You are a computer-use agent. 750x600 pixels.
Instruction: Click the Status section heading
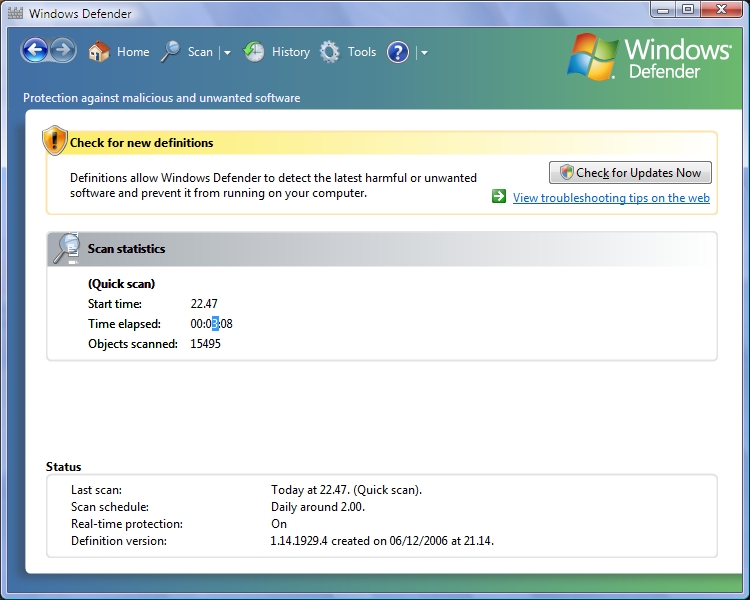point(64,467)
